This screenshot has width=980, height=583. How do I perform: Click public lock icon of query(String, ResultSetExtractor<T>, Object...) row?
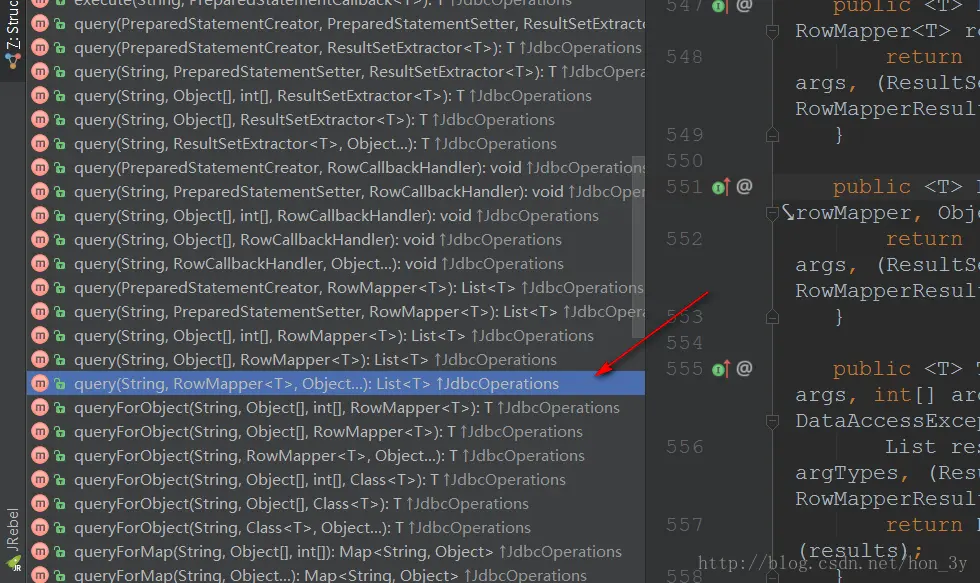pos(60,144)
